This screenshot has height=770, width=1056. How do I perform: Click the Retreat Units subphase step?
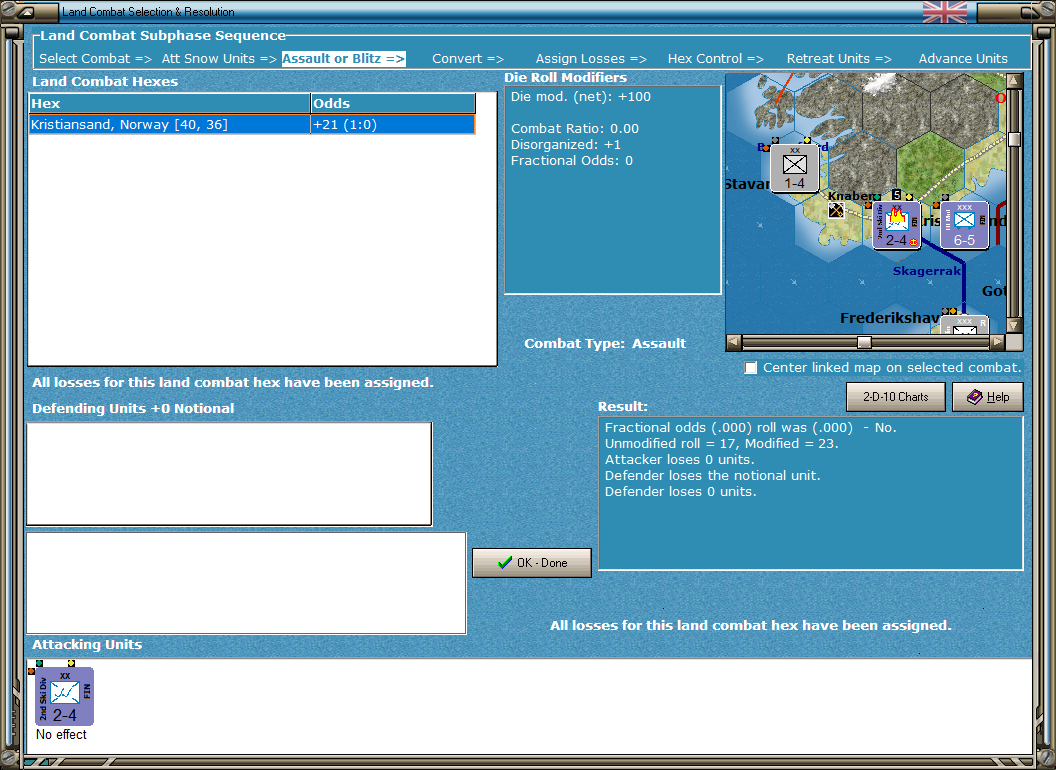839,59
